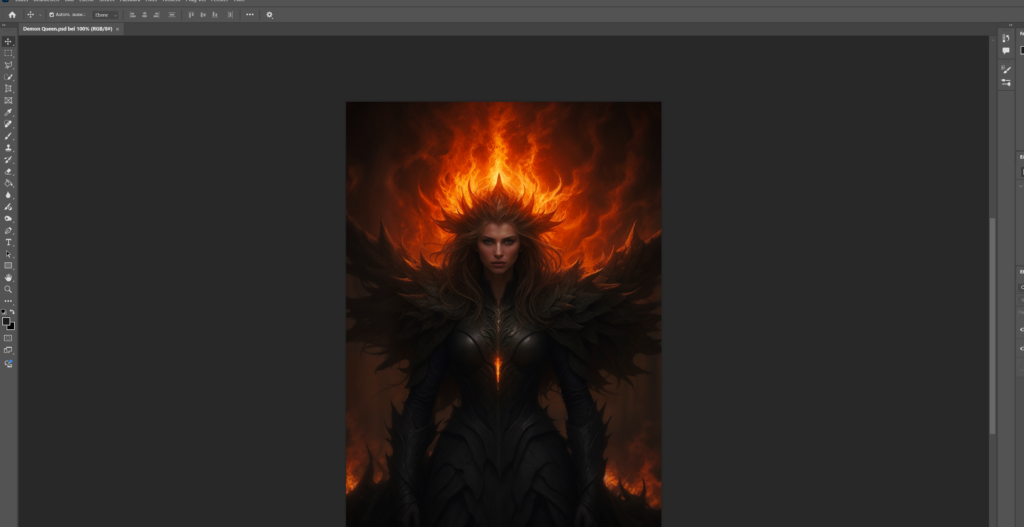Select the Rectangular Marquee tool
Image resolution: width=1024 pixels, height=527 pixels.
pos(9,53)
